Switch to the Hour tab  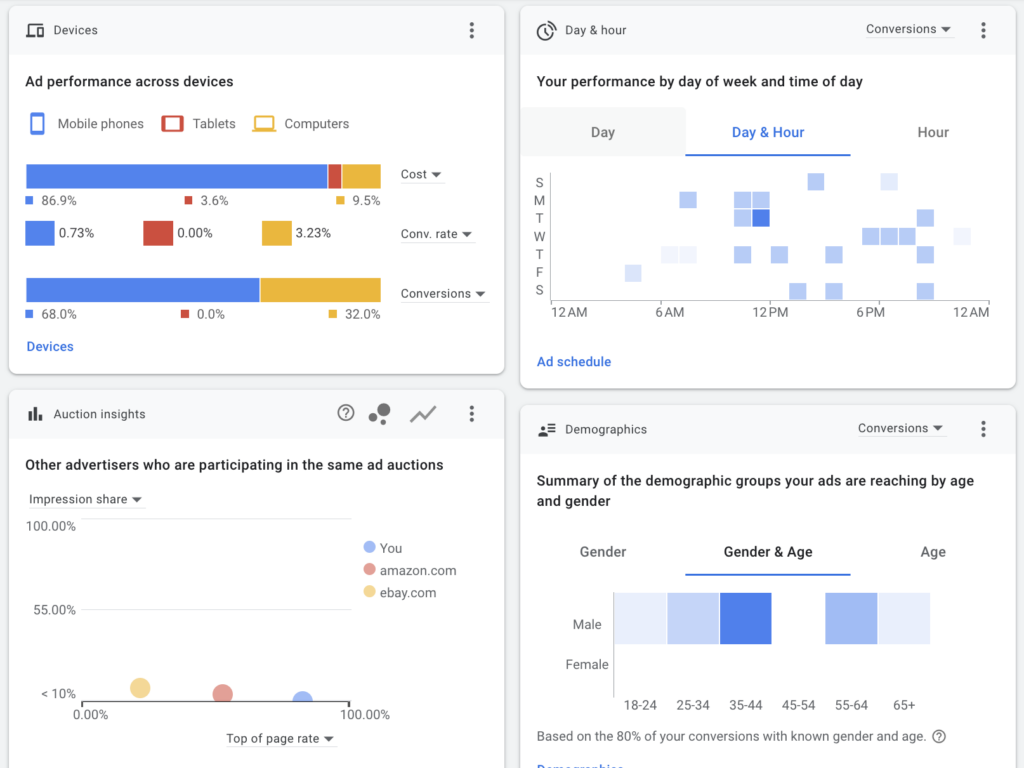click(932, 132)
